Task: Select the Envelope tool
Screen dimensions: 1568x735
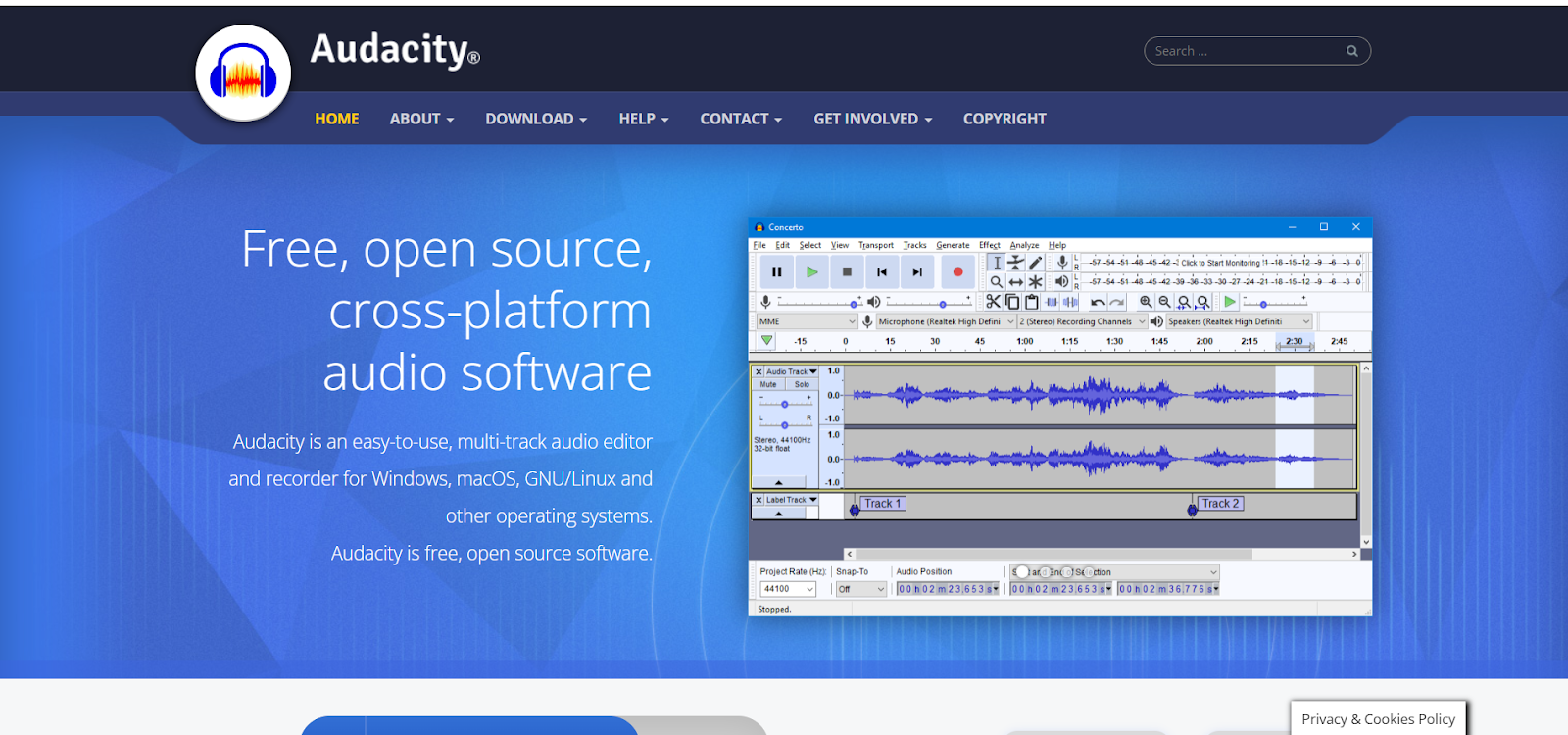Action: click(x=1016, y=263)
